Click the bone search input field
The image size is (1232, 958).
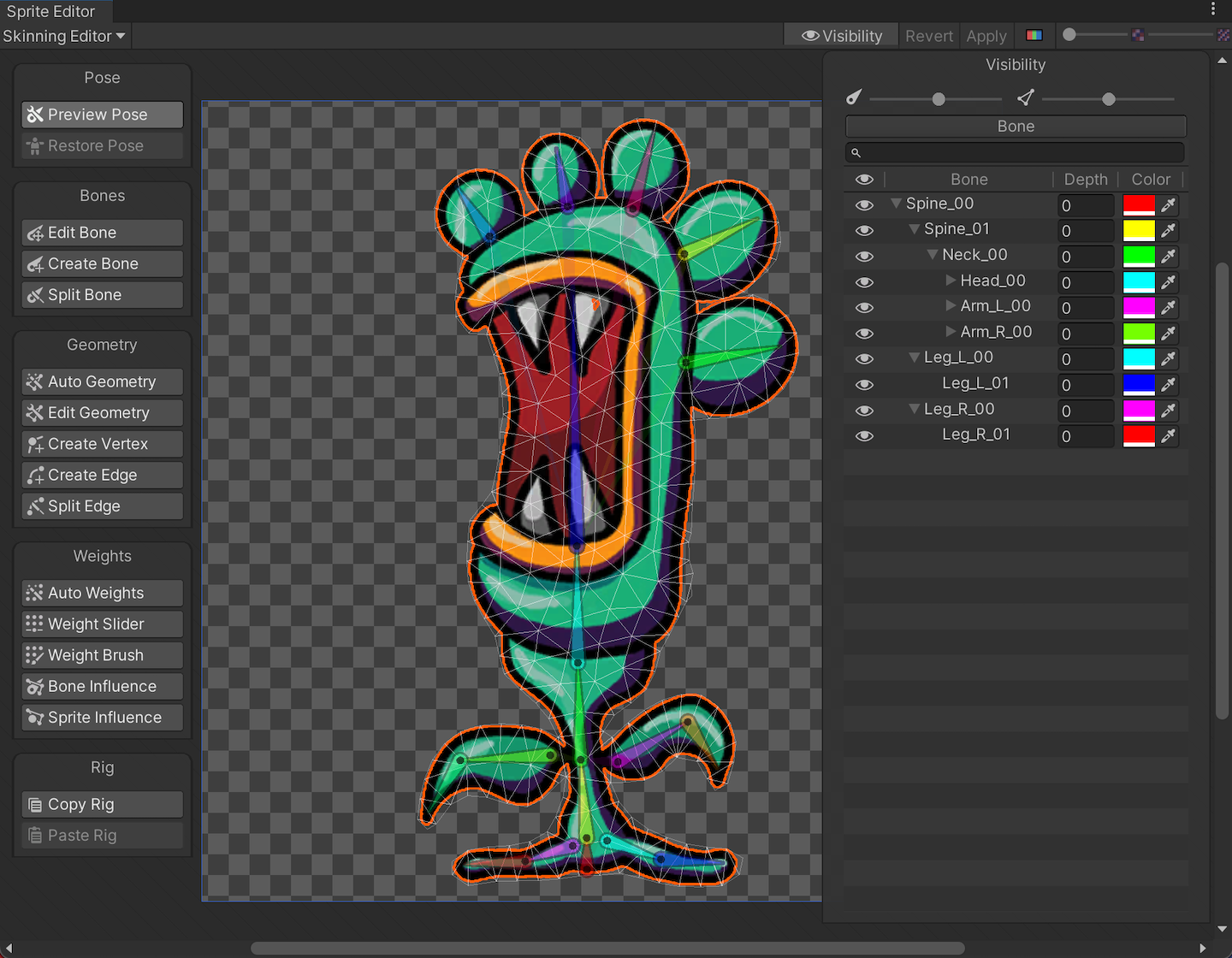1016,152
